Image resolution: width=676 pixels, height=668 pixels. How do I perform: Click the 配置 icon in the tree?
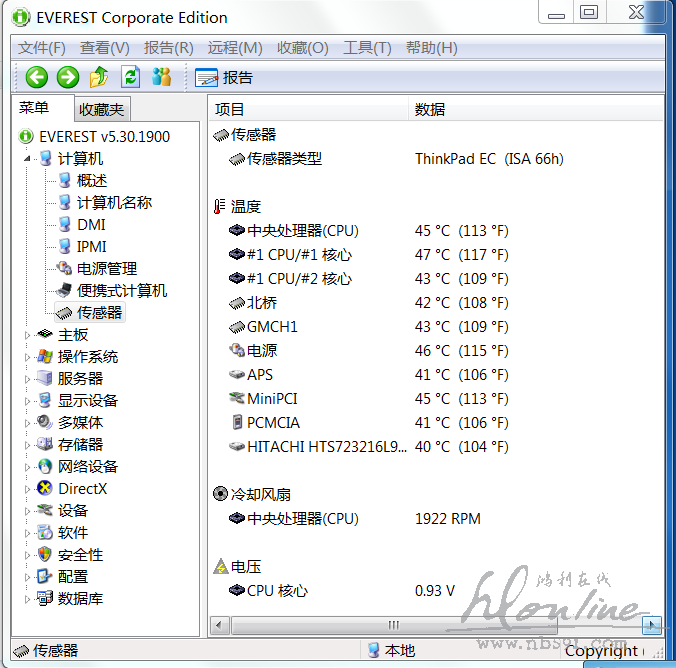(x=45, y=576)
